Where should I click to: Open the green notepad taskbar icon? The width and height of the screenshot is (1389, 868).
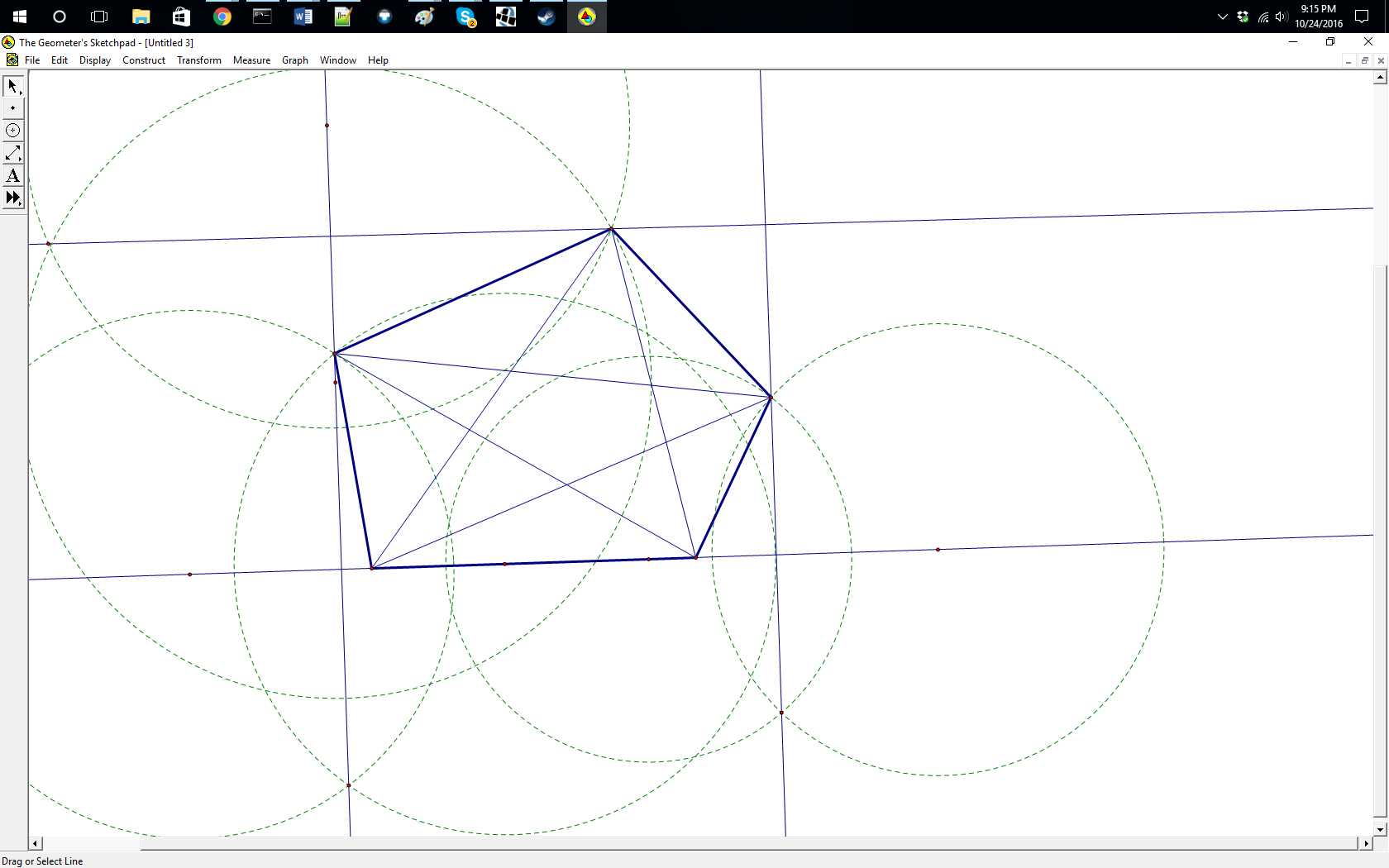343,17
